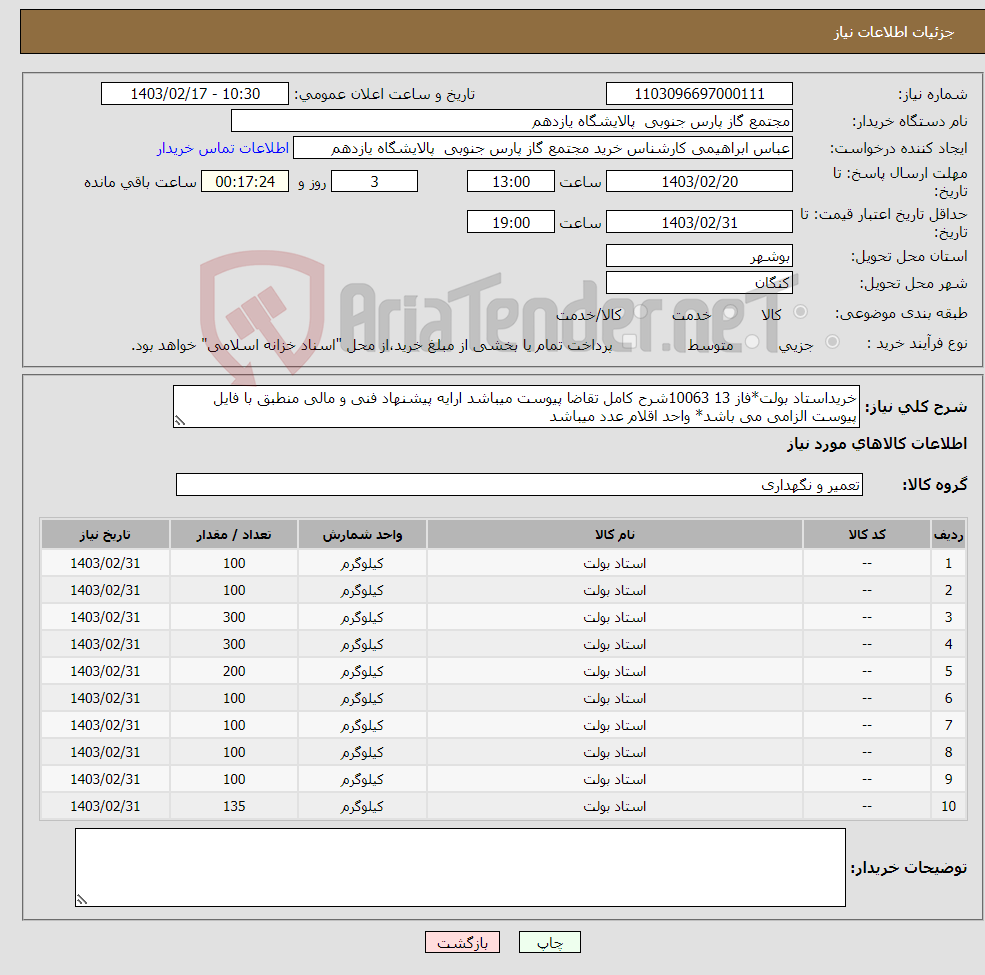Viewport: 985px width, 975px height.
Task: Click the general need description text area
Action: (516, 407)
